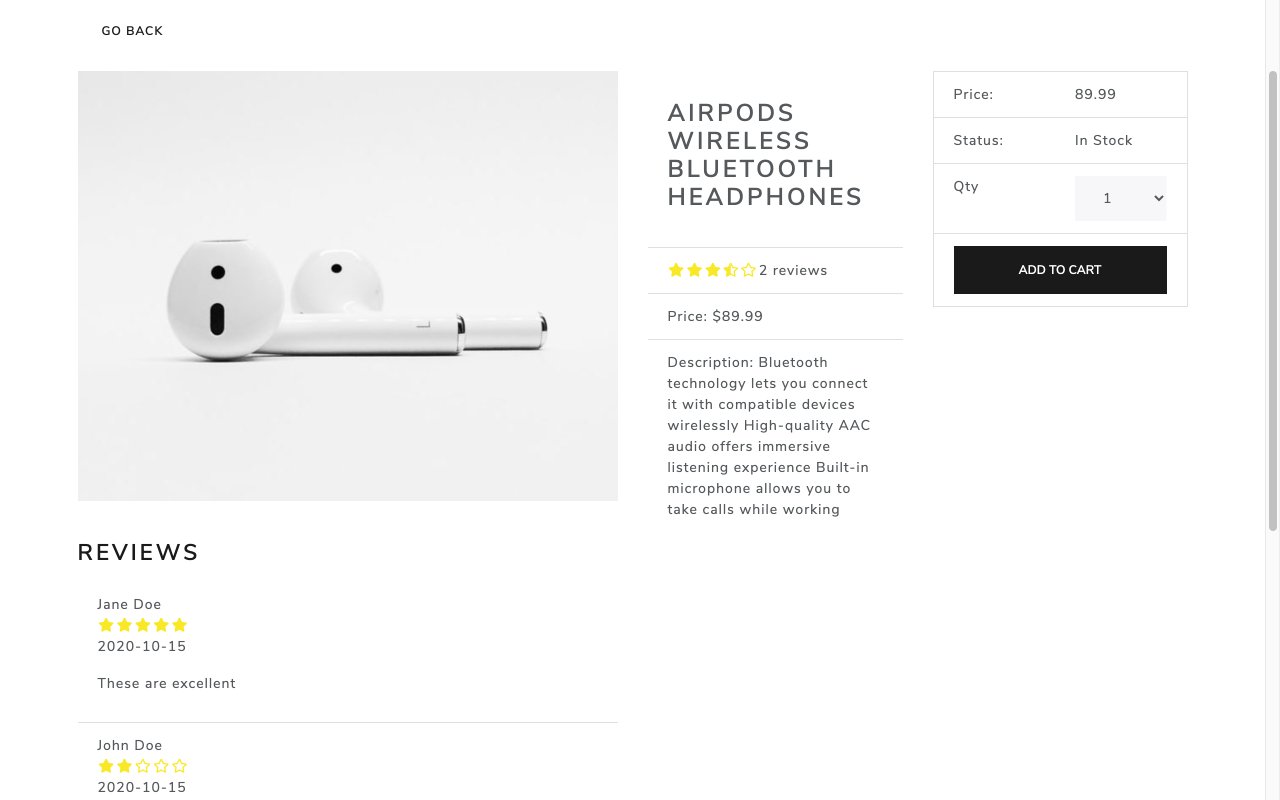Click the Jane Doe reviewer name
The height and width of the screenshot is (800, 1280).
coord(129,604)
